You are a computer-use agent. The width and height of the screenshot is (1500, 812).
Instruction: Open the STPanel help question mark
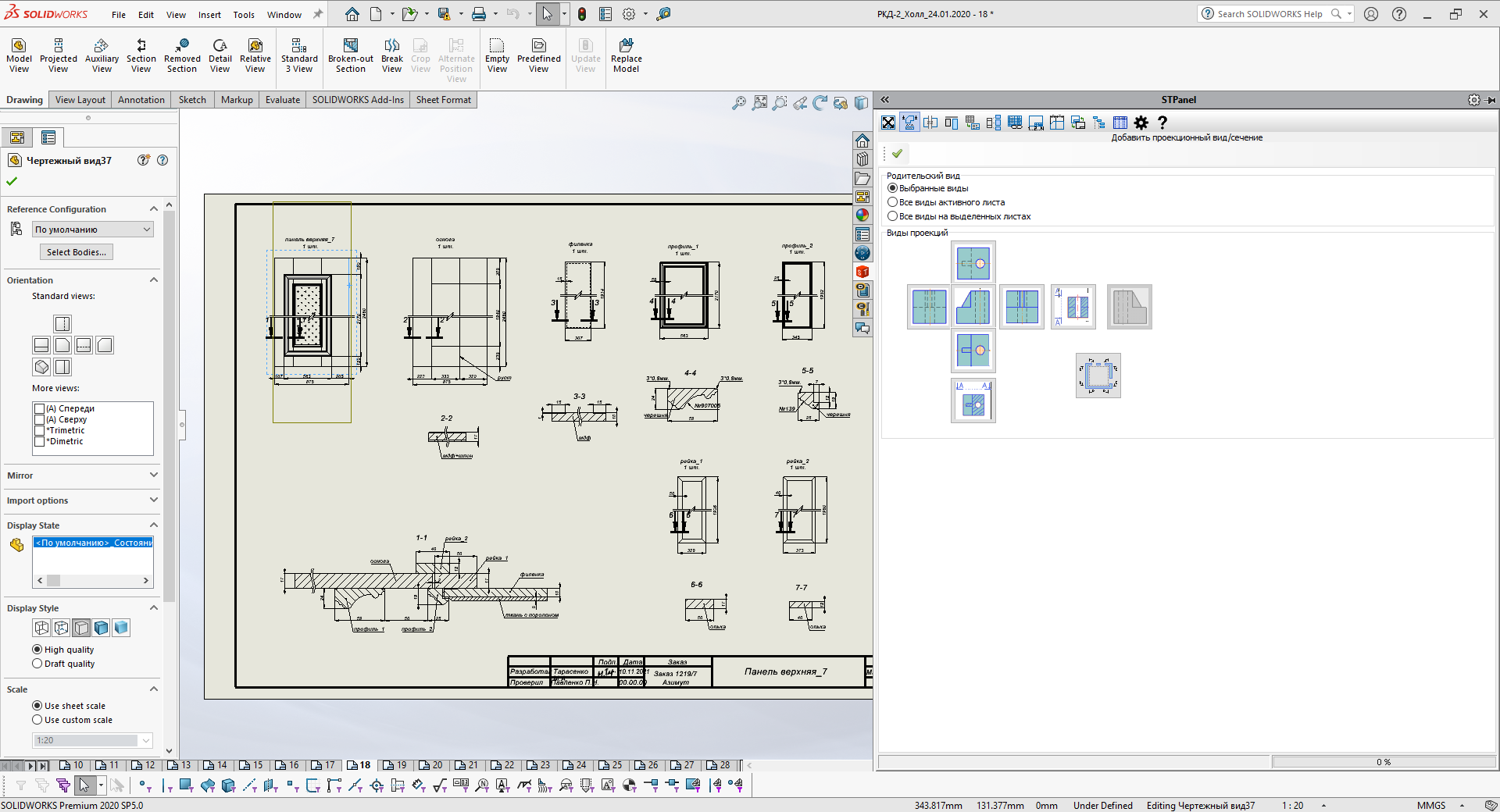tap(1162, 123)
